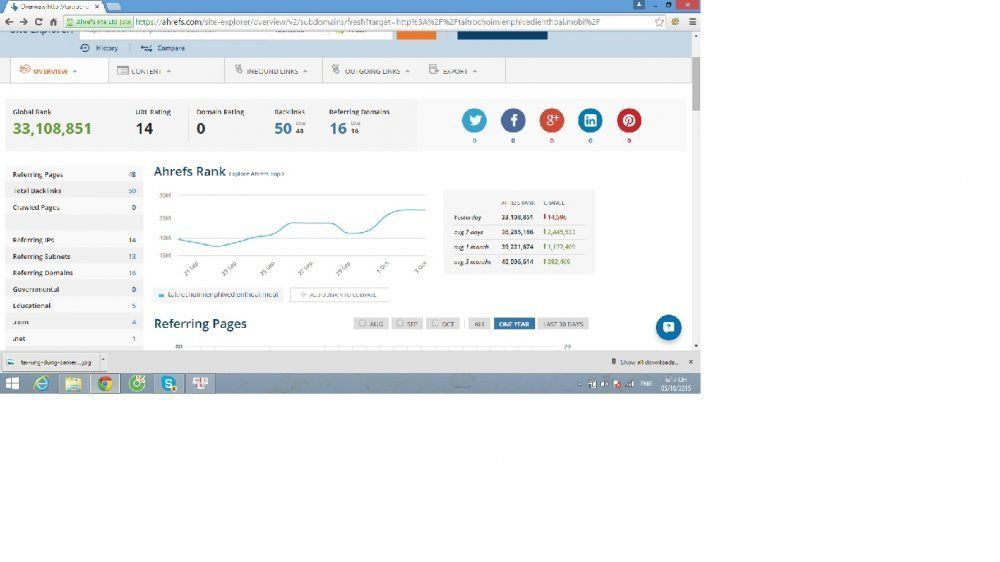The width and height of the screenshot is (1000, 562).
Task: Share via the Pinterest icon
Action: [629, 121]
